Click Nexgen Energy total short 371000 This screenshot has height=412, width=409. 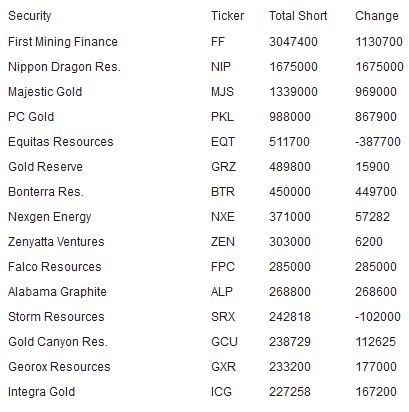coord(290,217)
